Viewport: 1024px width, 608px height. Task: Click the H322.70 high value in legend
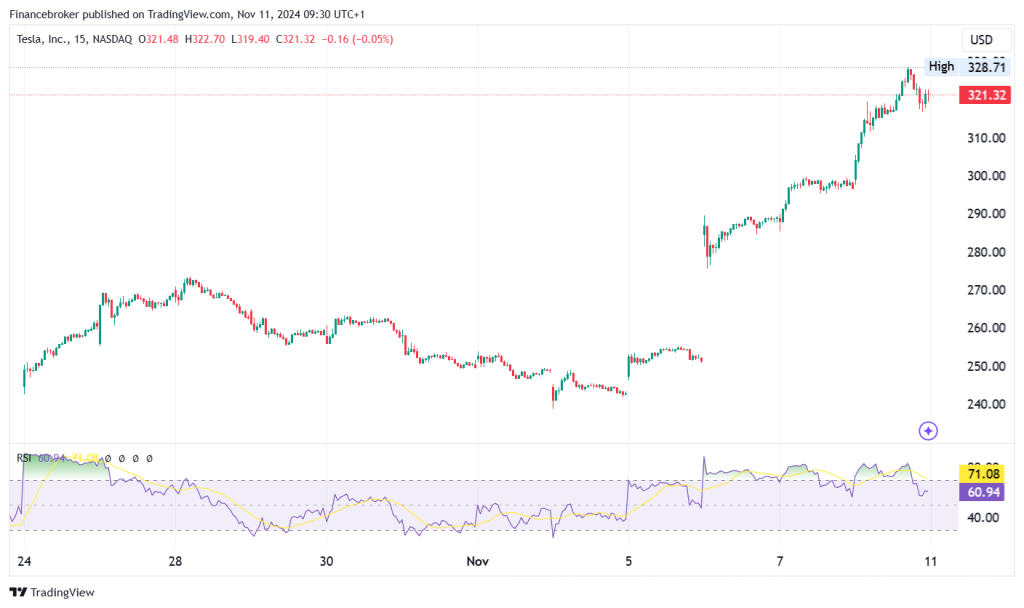point(204,39)
